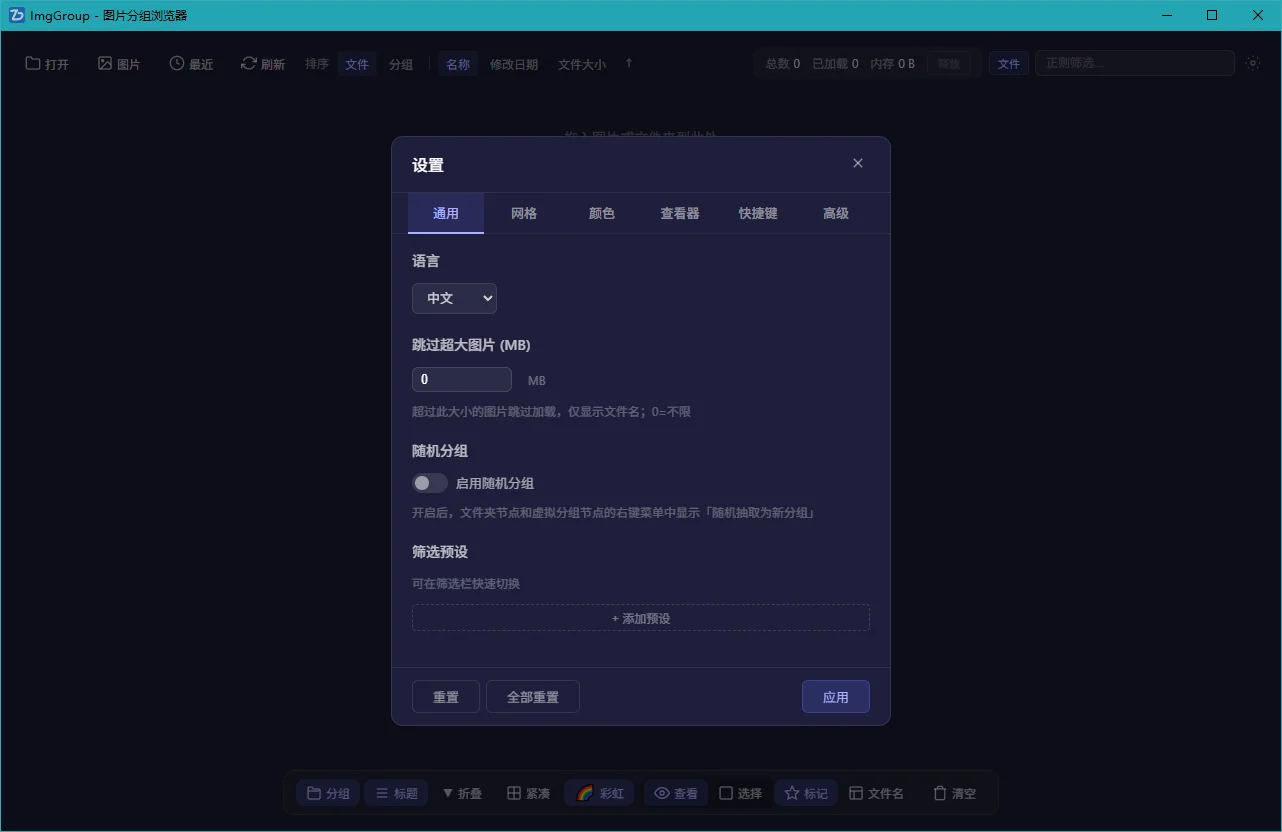Open the 查看器 settings tab

[680, 213]
